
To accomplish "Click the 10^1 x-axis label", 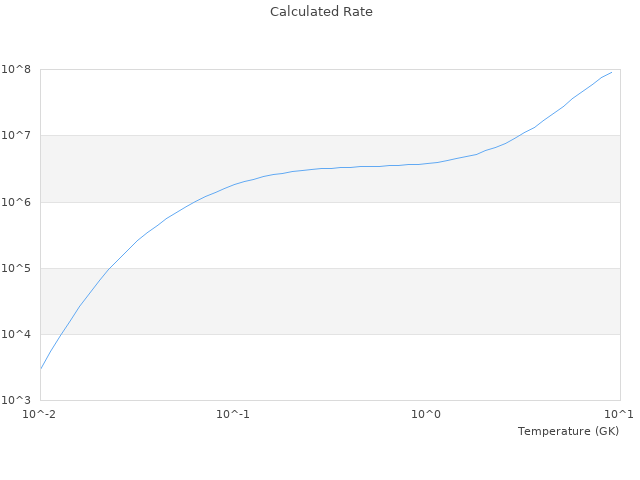I will click(619, 414).
